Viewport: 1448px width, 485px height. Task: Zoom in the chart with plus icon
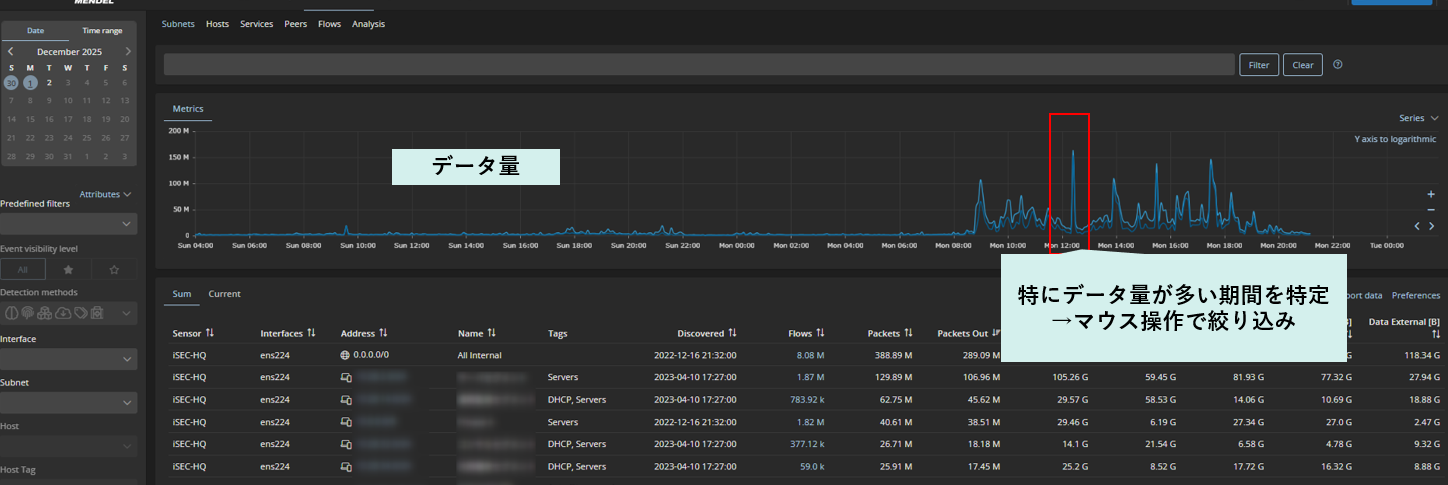pos(1430,194)
